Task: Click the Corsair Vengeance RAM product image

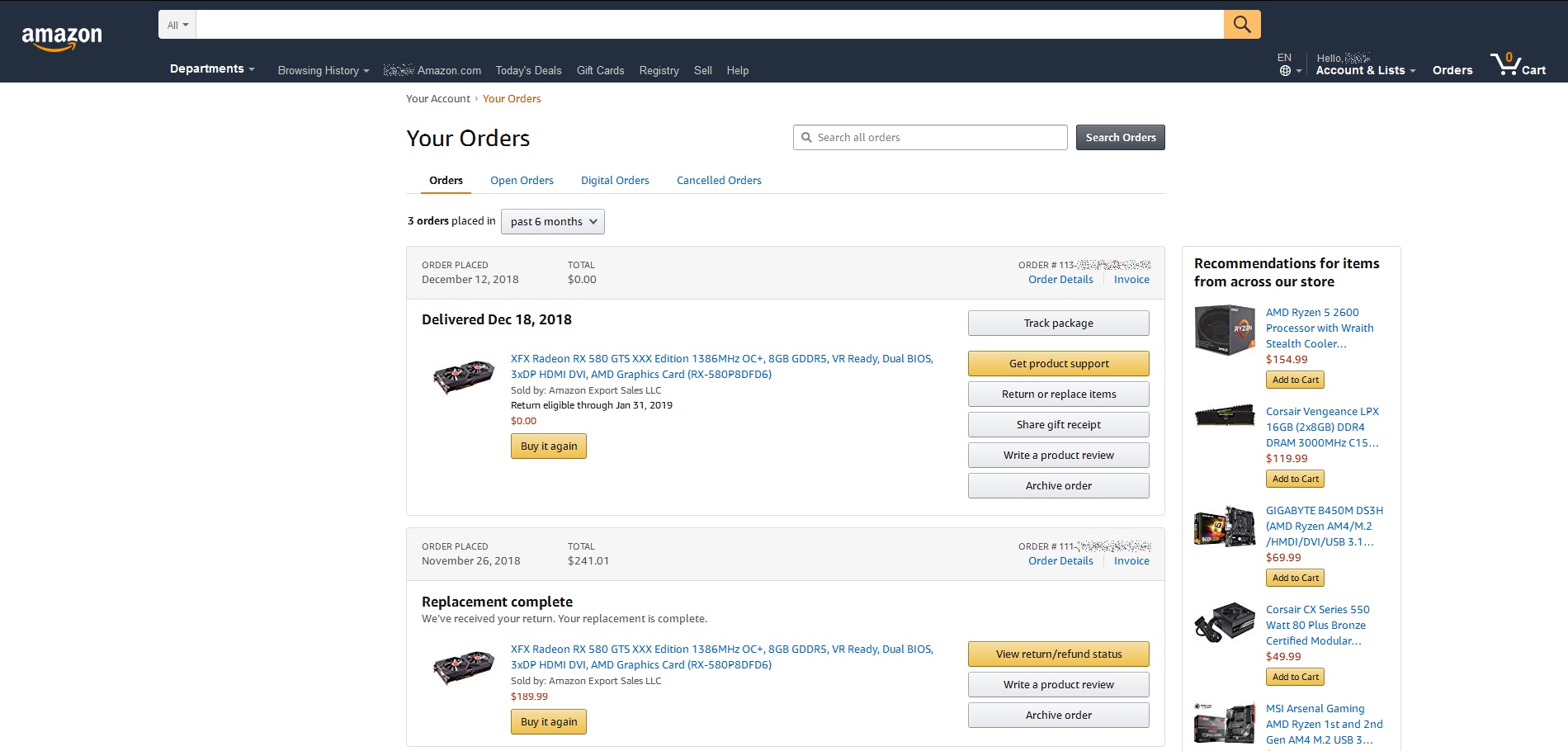Action: (x=1225, y=415)
